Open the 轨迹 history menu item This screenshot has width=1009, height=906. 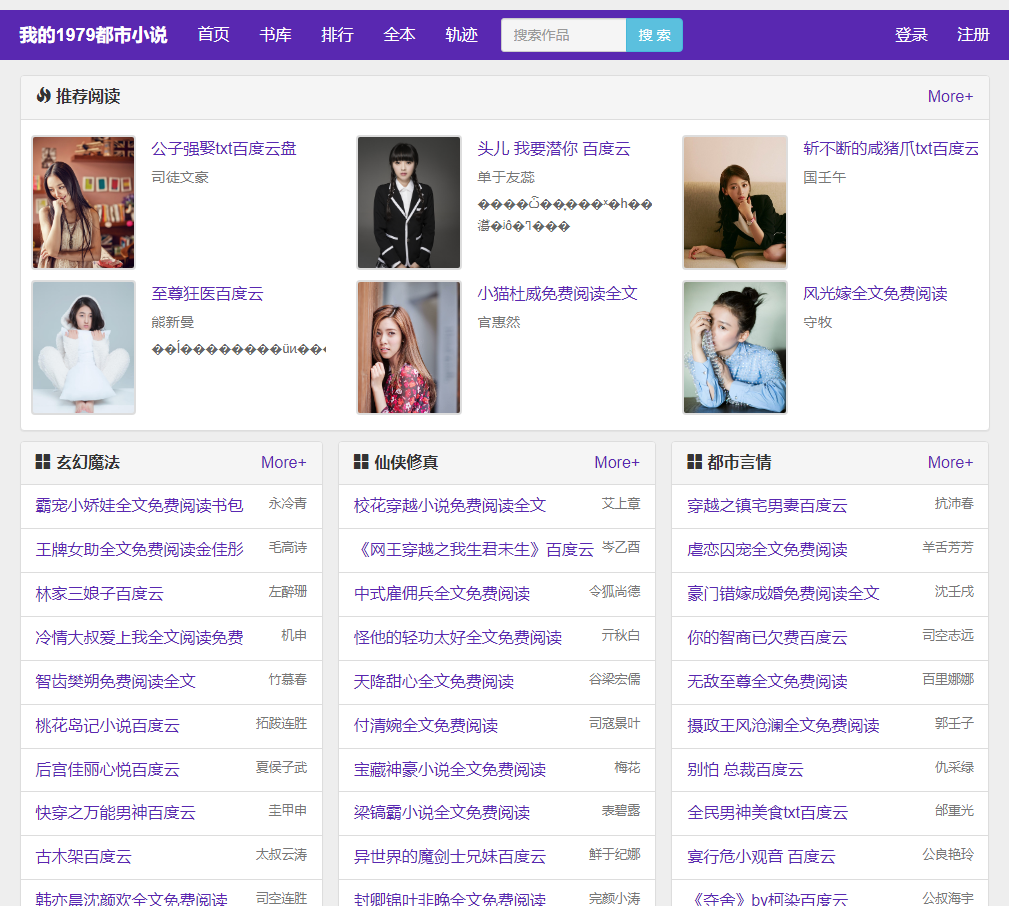(x=461, y=35)
